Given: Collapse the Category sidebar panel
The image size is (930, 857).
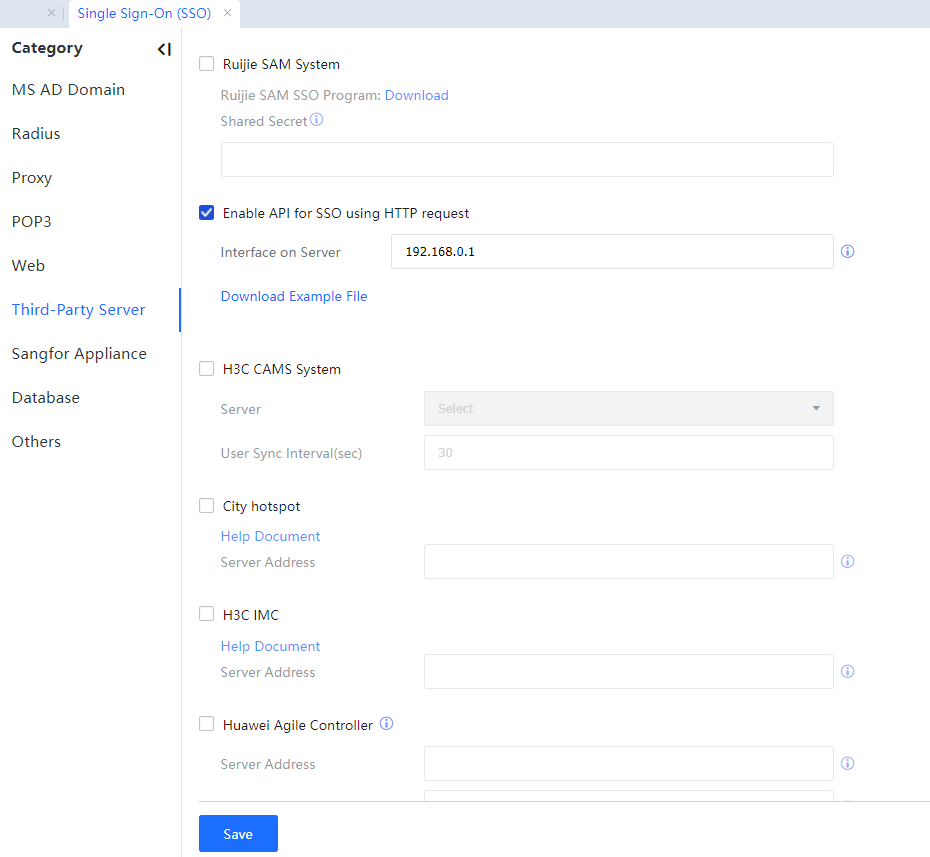Looking at the screenshot, I should 164,49.
